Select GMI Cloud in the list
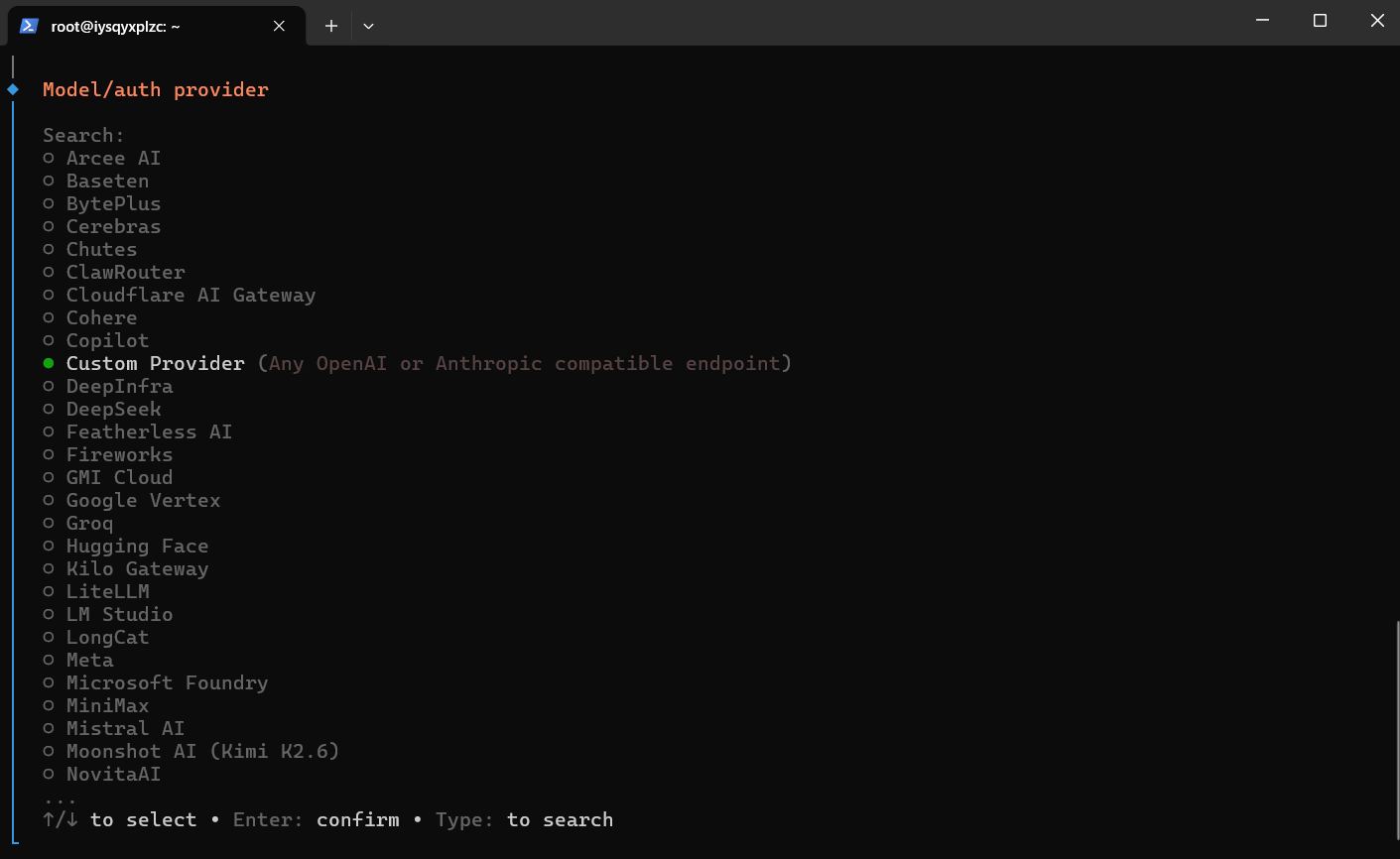Viewport: 1400px width, 859px height. pyautogui.click(x=108, y=477)
